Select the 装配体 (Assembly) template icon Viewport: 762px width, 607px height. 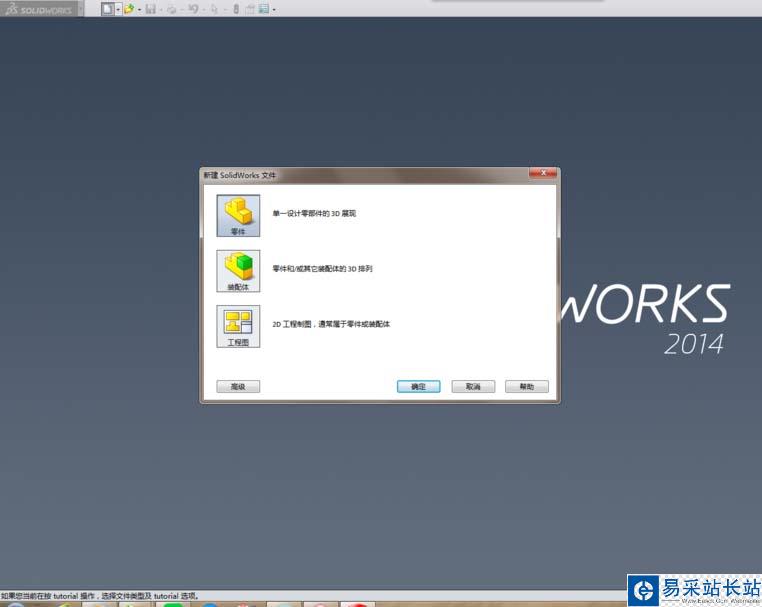coord(238,271)
